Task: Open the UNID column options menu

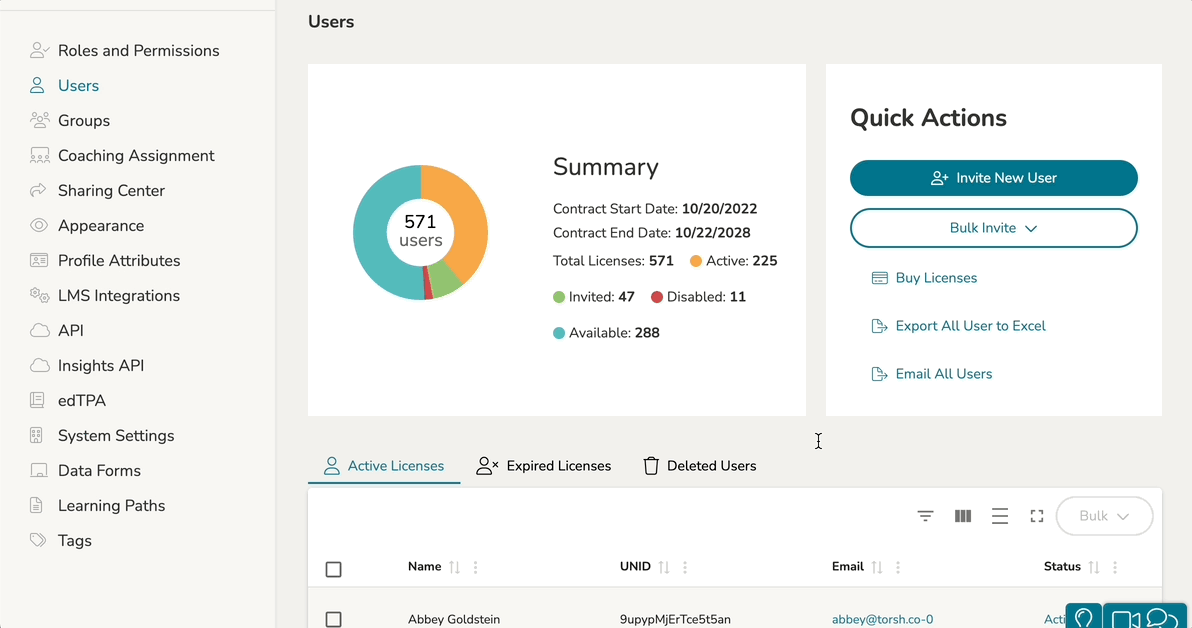Action: click(x=685, y=567)
